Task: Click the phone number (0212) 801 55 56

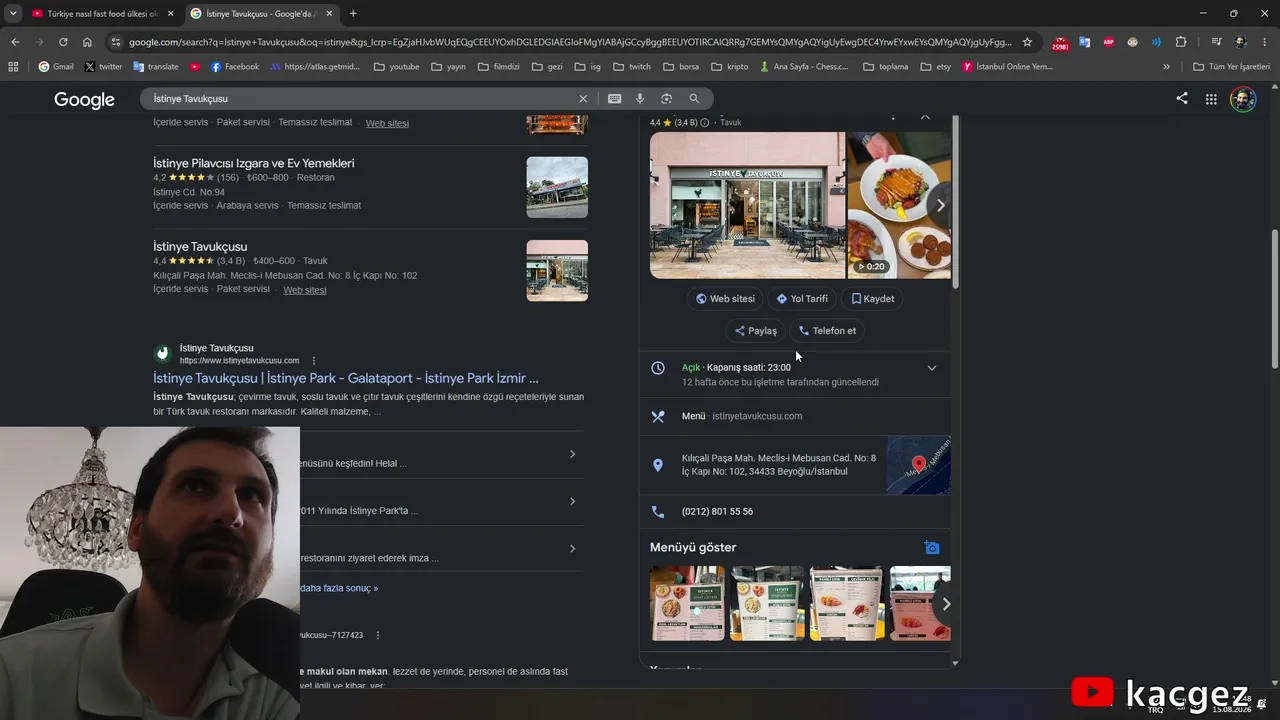Action: point(717,512)
